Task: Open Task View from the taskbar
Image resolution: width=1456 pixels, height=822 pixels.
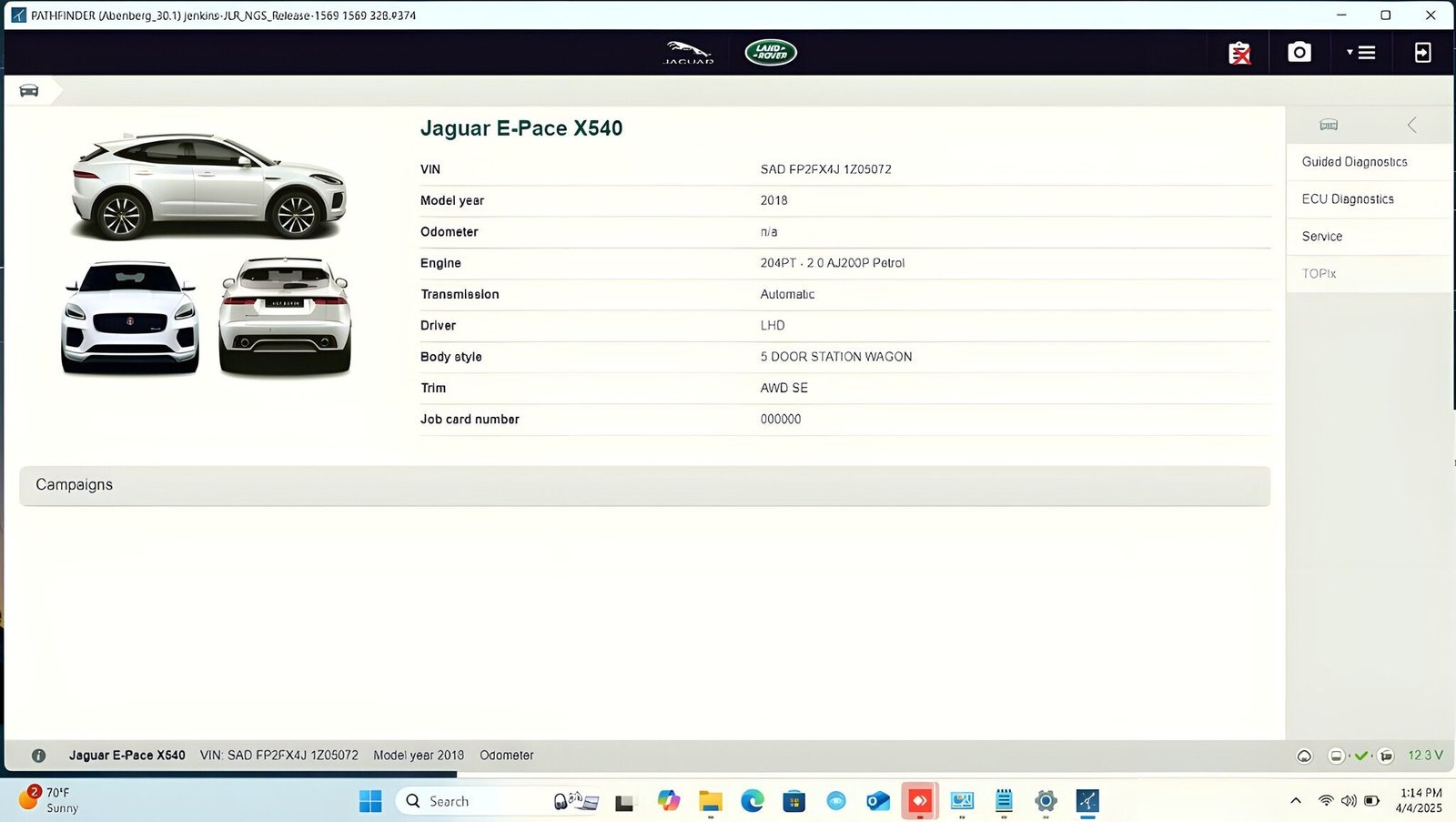Action: click(x=624, y=801)
